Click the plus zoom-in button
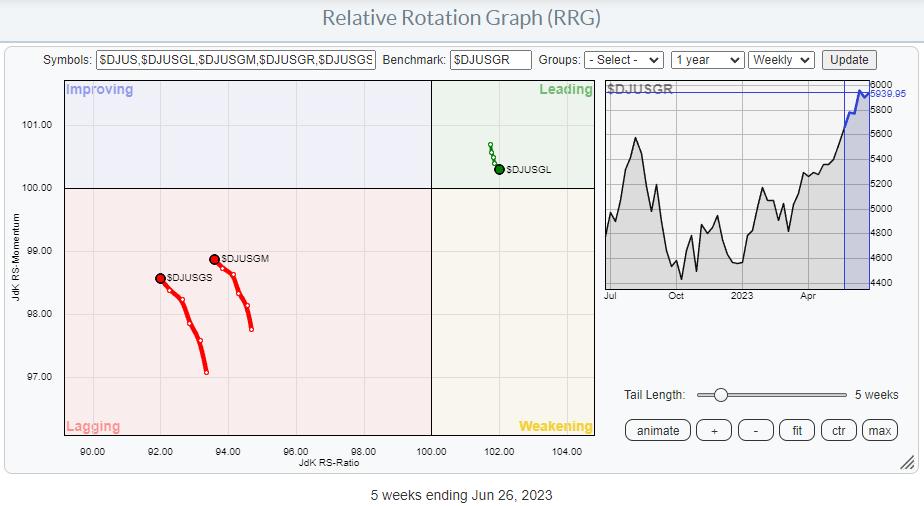The image size is (924, 506). pyautogui.click(x=714, y=430)
